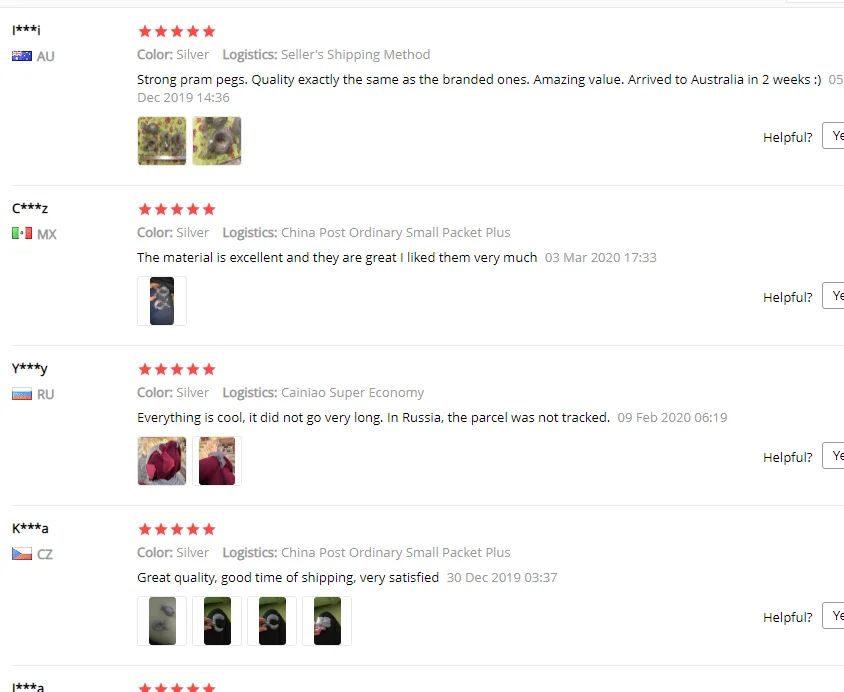Click the Mexico flag icon next to MX

click(22, 234)
